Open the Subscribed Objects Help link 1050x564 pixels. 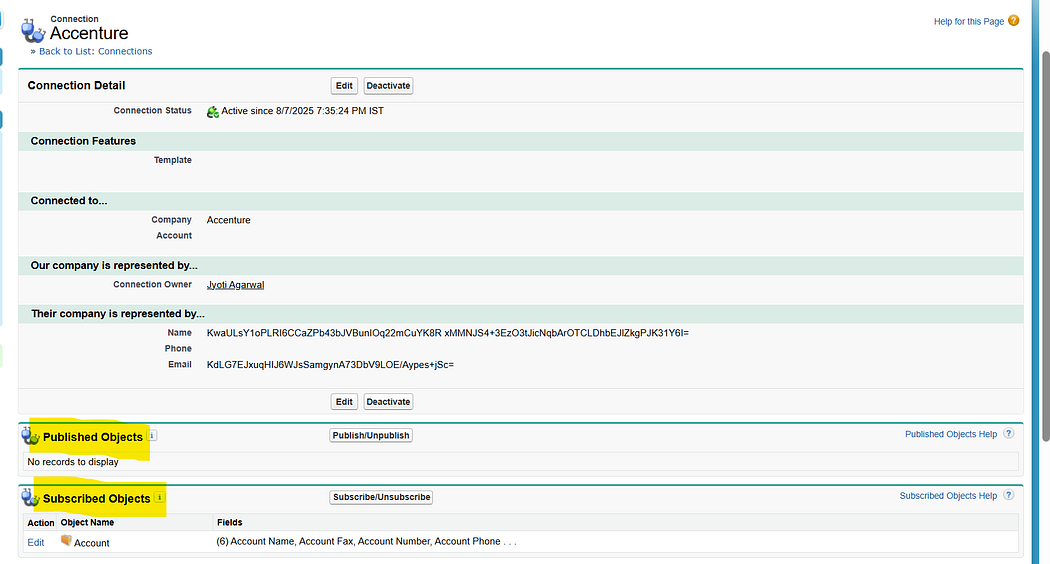tap(947, 496)
